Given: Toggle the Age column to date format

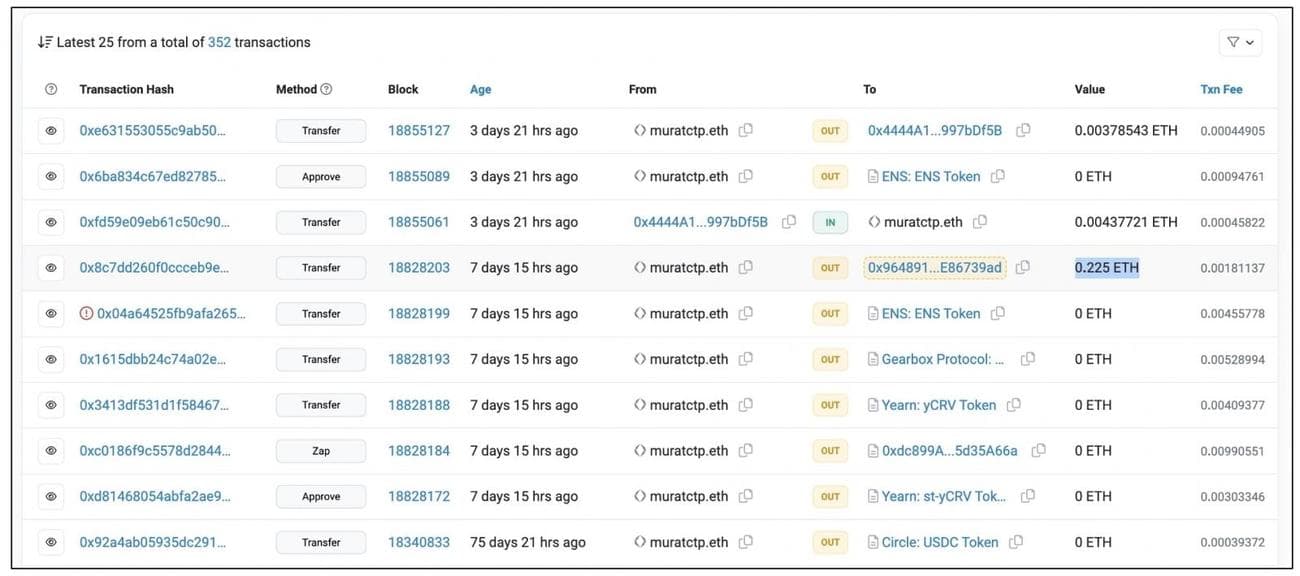Looking at the screenshot, I should click(x=480, y=89).
